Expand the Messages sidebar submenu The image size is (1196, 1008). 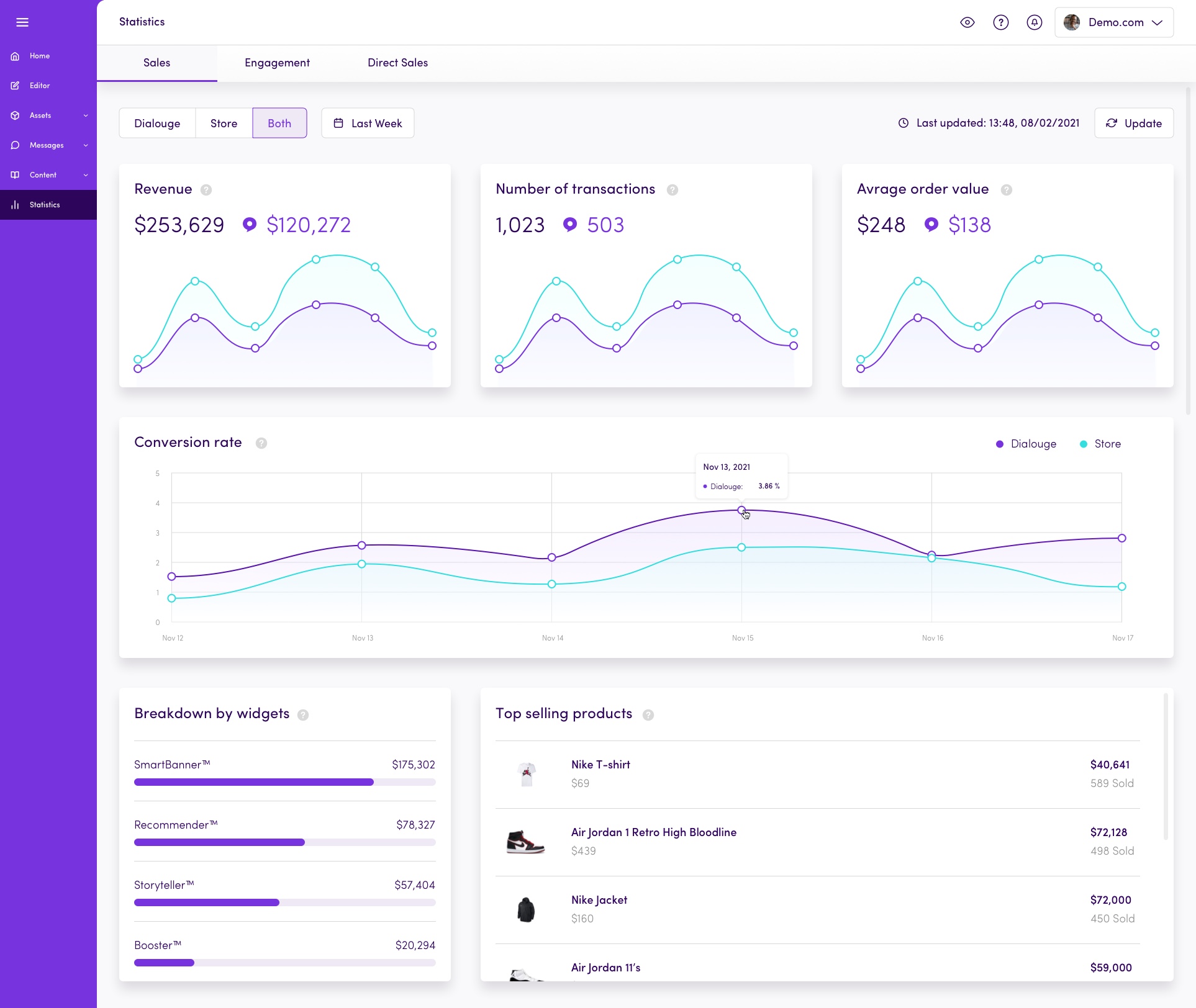[86, 145]
